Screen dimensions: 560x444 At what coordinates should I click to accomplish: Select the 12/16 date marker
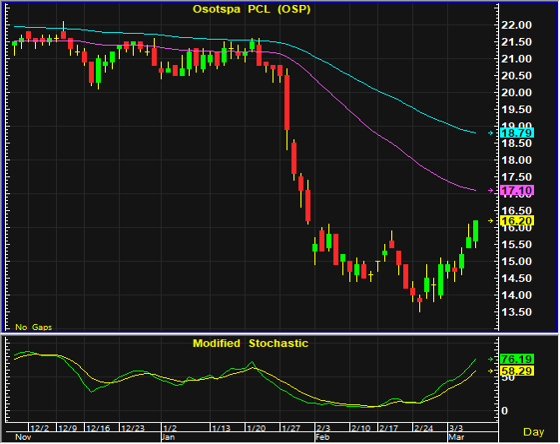coord(98,428)
